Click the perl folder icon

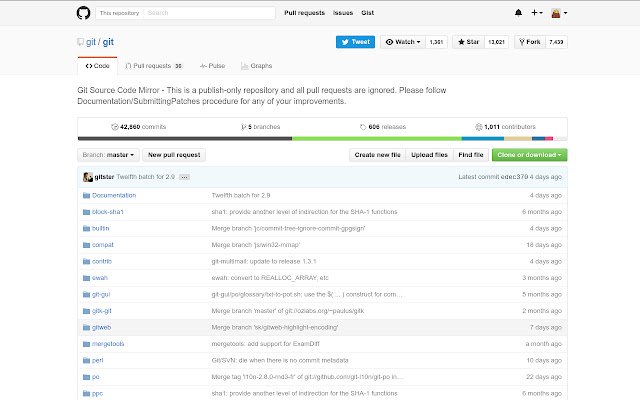tap(86, 360)
